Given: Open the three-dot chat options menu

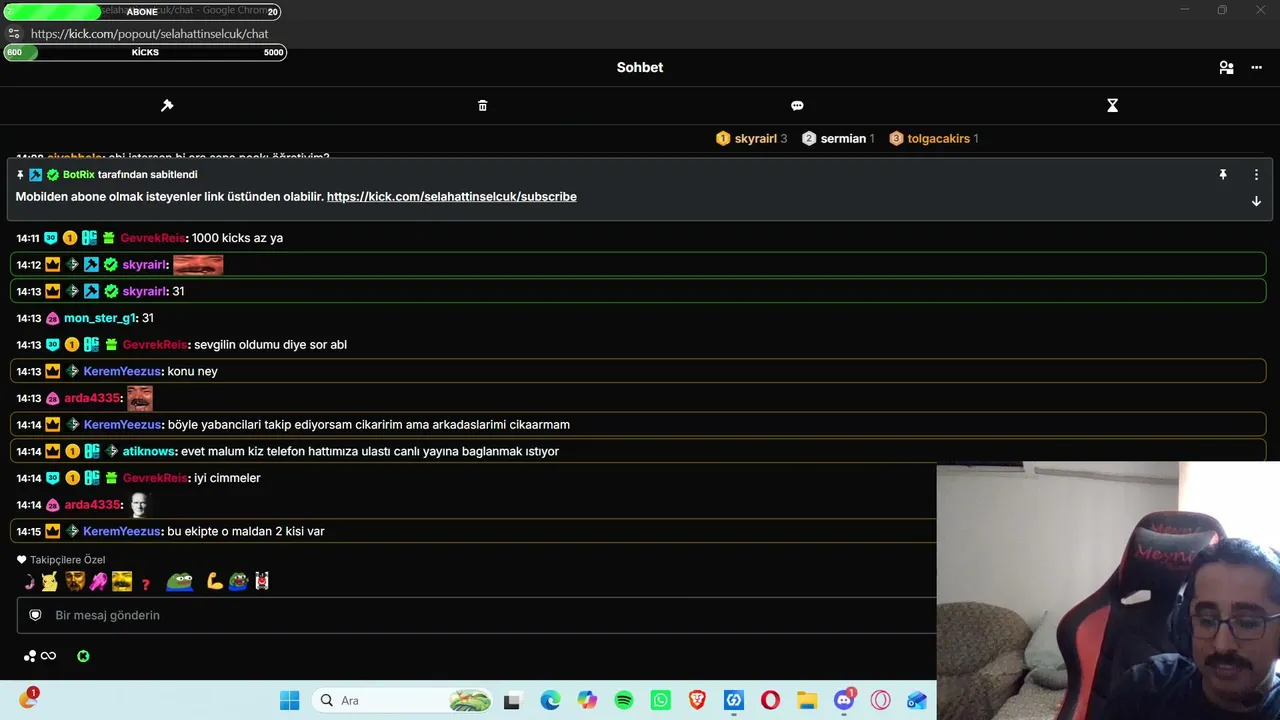Looking at the screenshot, I should point(1257,68).
